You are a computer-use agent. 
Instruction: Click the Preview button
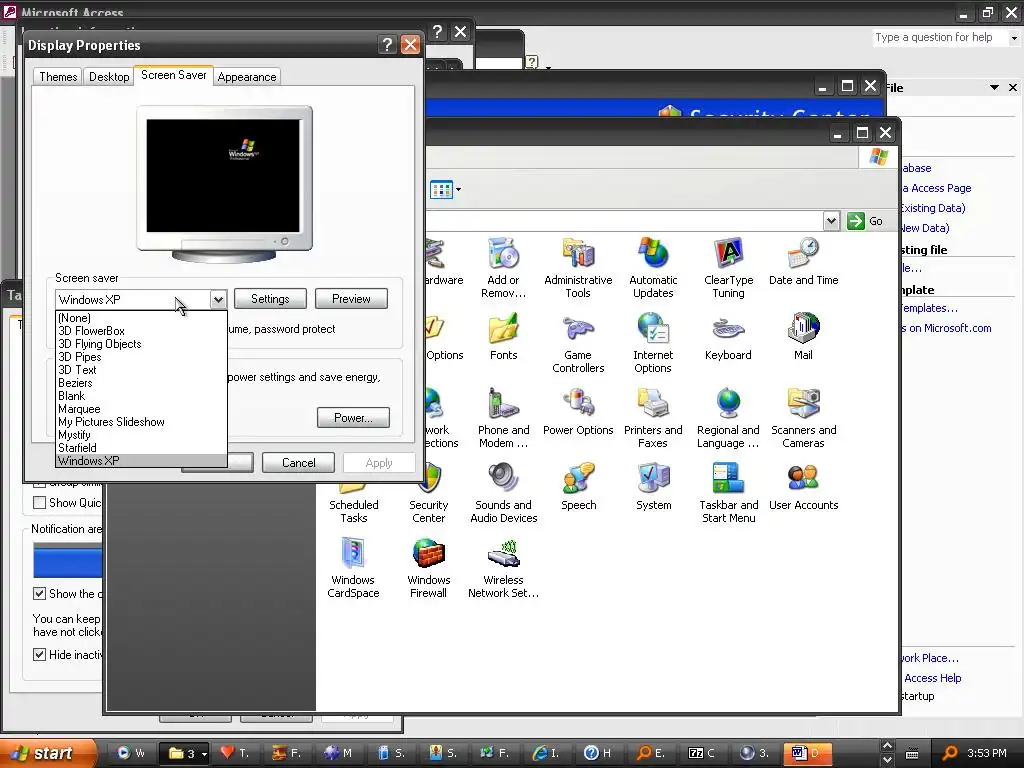351,298
